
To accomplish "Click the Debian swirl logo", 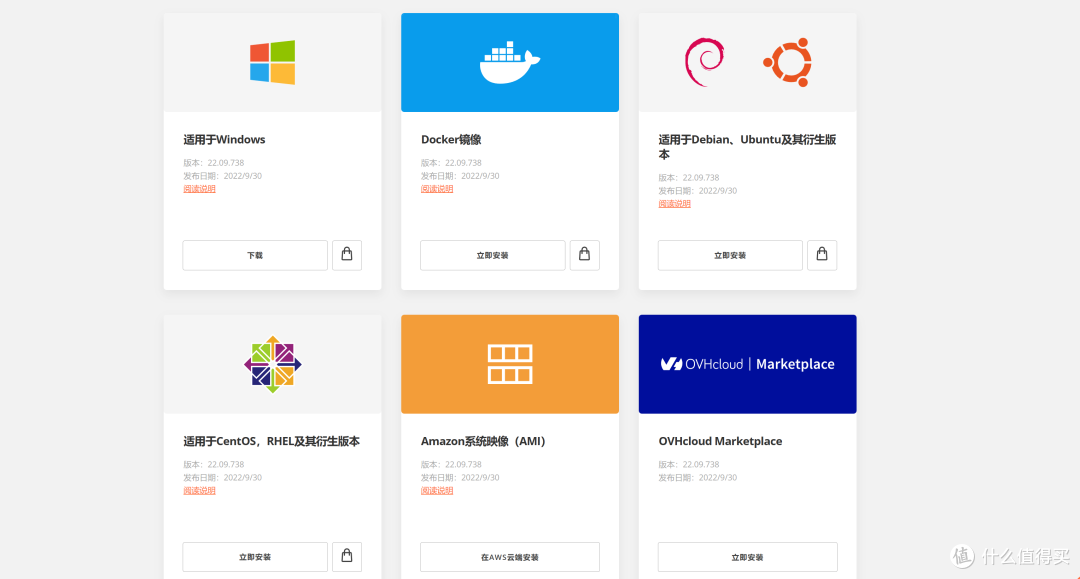I will coord(705,62).
